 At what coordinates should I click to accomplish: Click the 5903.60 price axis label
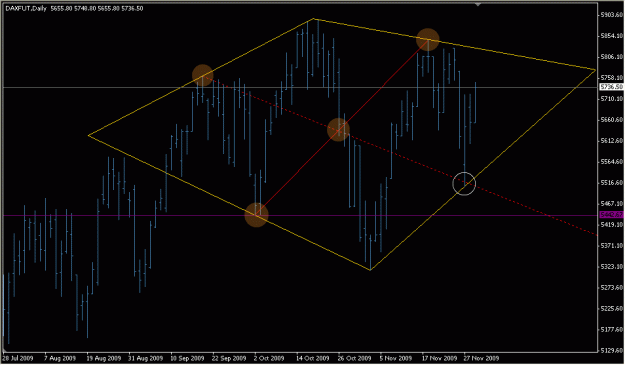click(612, 15)
